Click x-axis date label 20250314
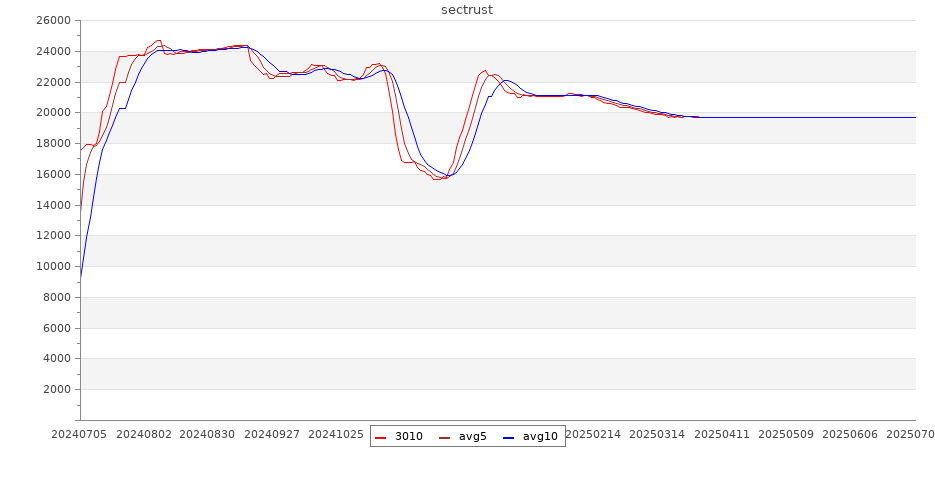The width and height of the screenshot is (935, 500). (x=657, y=434)
